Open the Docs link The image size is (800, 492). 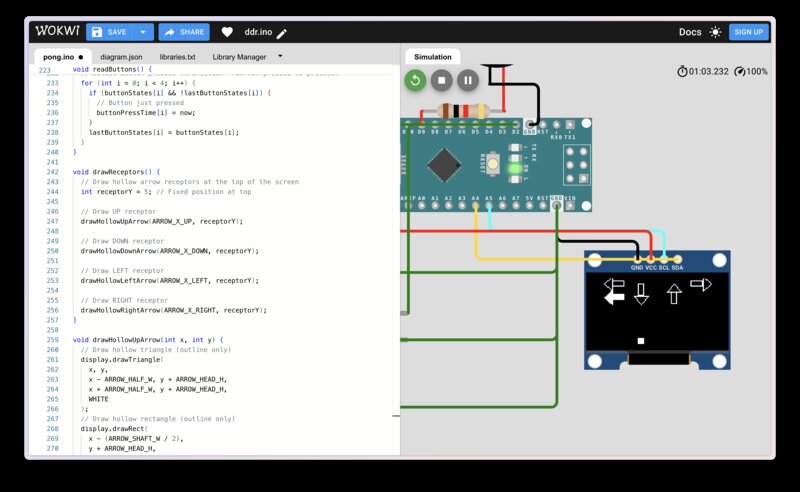[690, 32]
